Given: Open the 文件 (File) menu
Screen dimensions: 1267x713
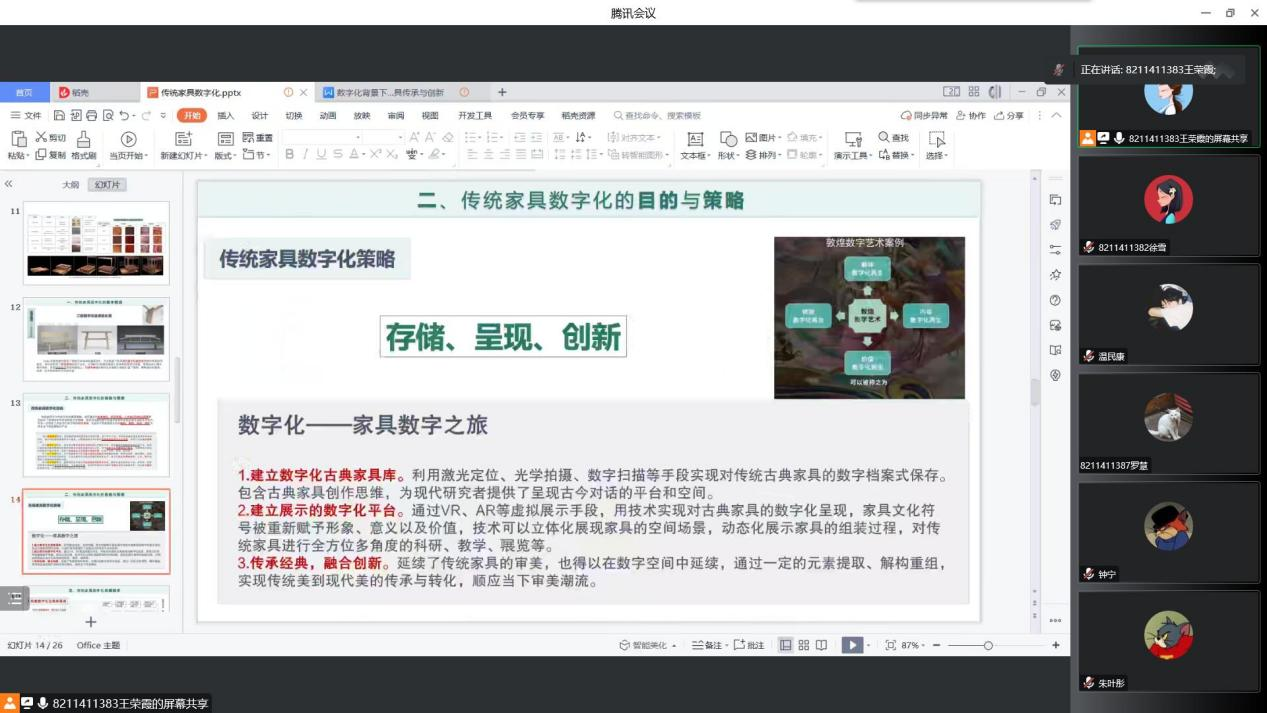Looking at the screenshot, I should tap(27, 116).
